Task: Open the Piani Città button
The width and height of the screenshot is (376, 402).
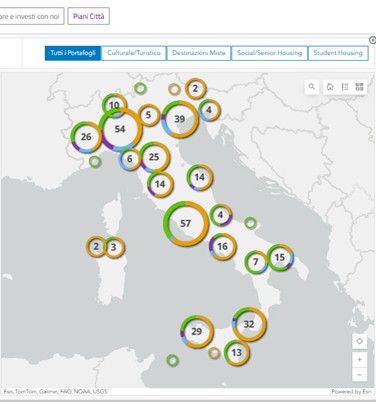Action: point(89,16)
